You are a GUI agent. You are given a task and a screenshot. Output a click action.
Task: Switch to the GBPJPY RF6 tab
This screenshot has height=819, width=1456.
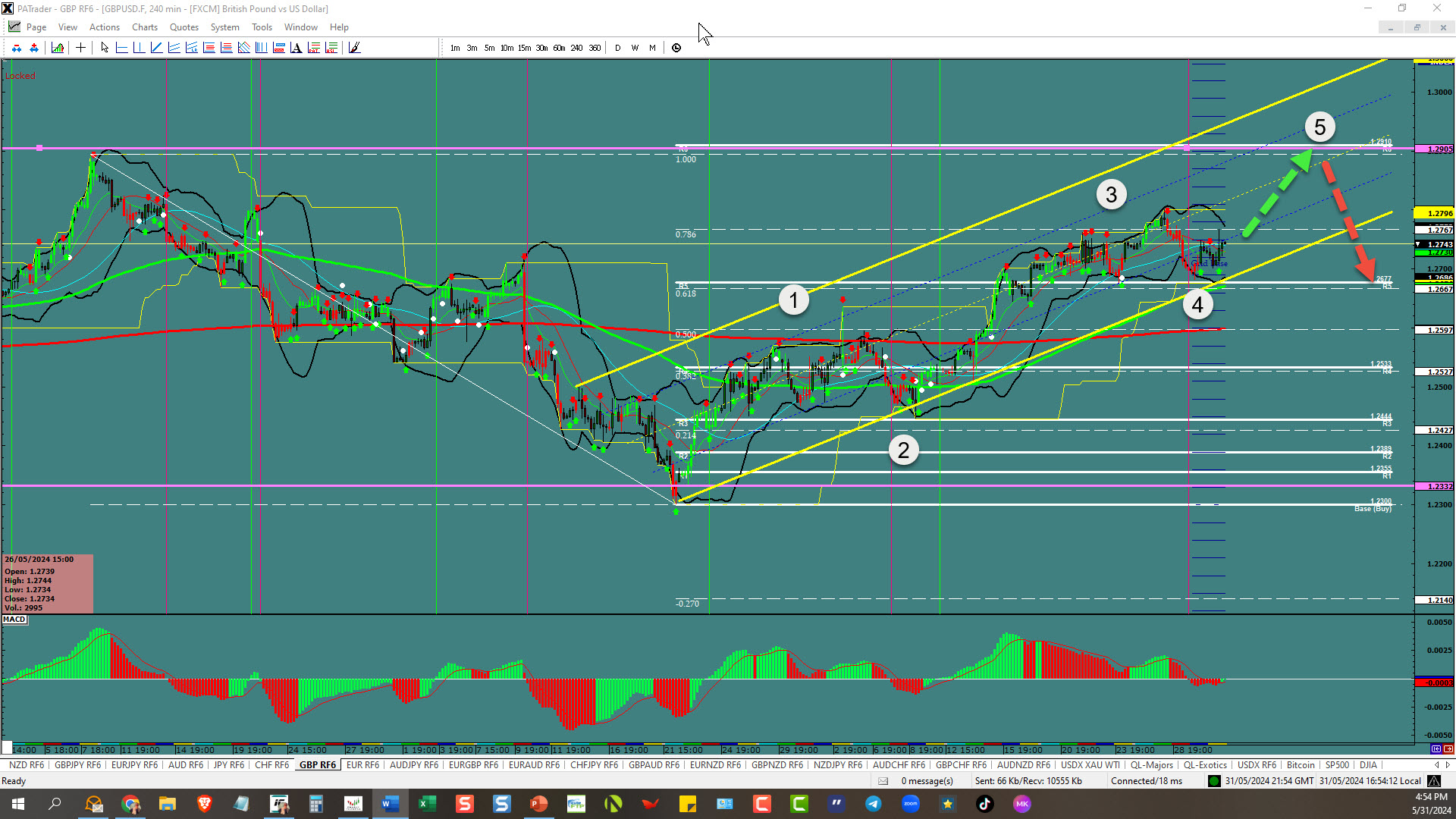click(77, 765)
